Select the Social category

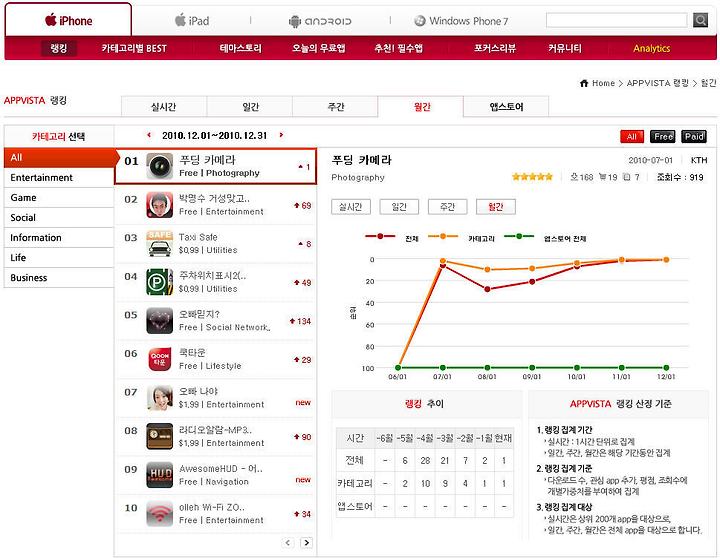coord(59,217)
